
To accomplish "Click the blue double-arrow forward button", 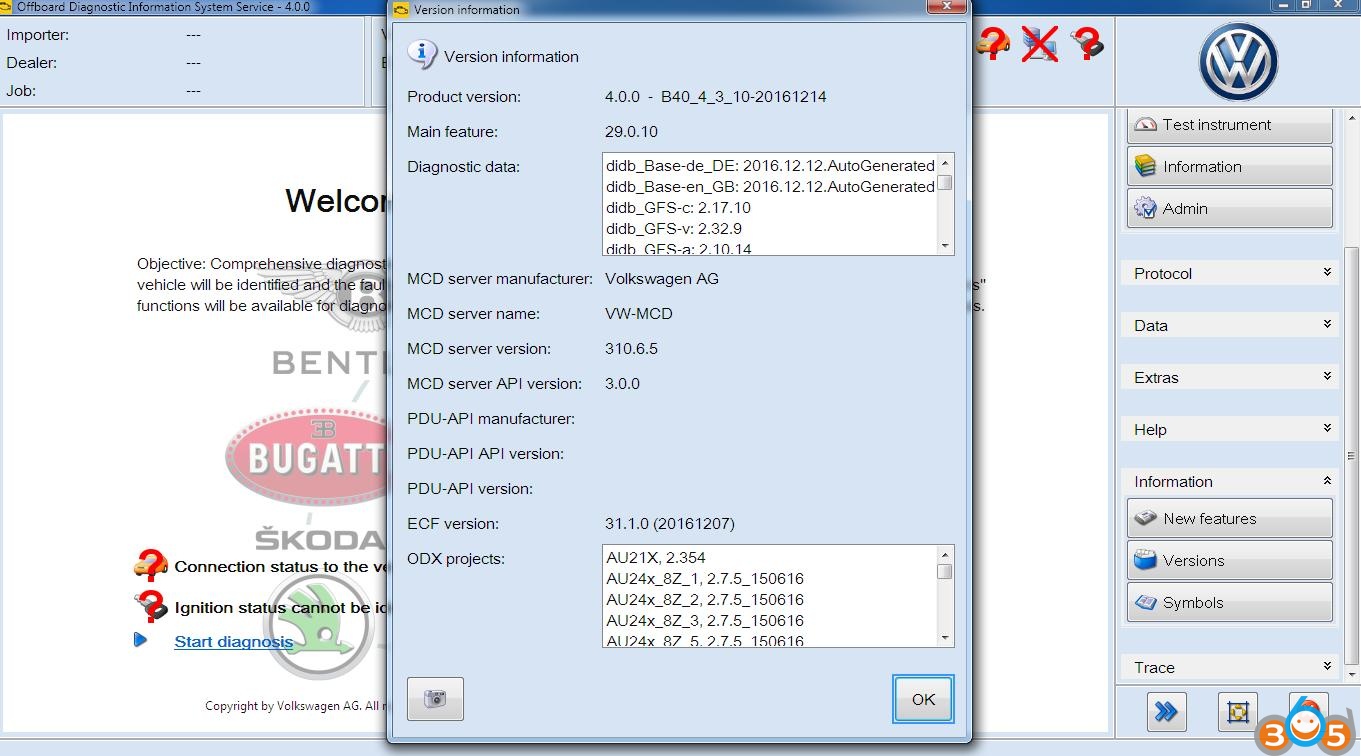I will [1166, 711].
